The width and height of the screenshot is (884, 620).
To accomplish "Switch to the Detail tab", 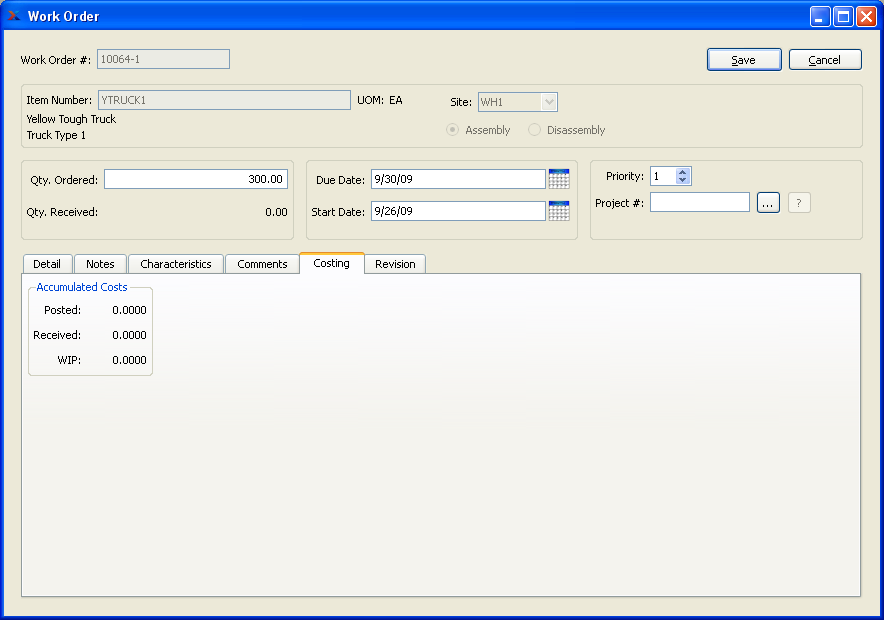I will 47,264.
